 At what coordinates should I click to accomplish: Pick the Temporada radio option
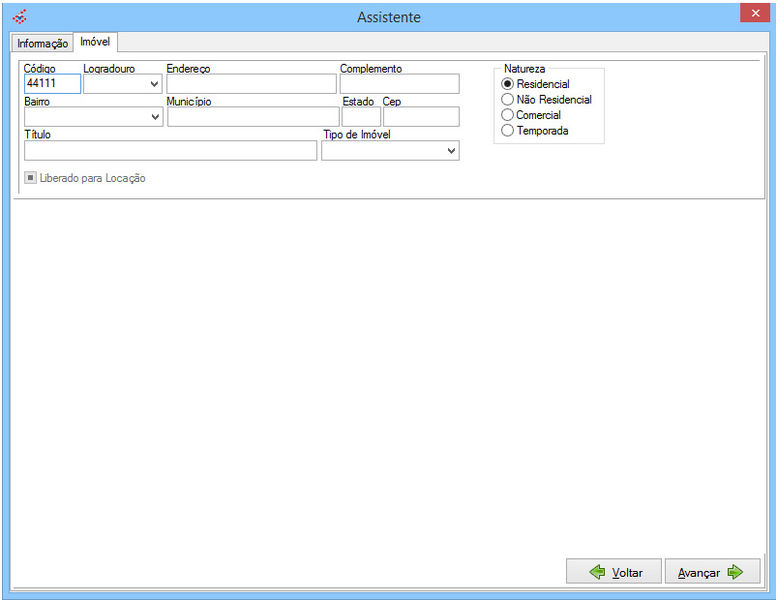508,130
